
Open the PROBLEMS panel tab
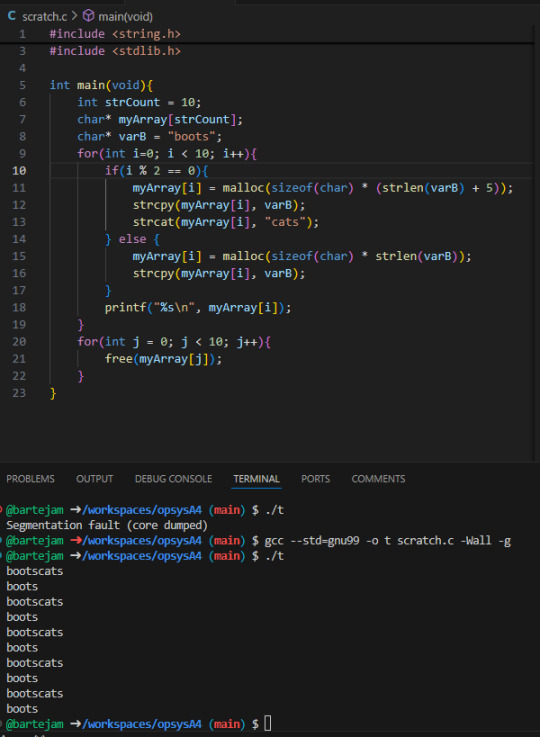click(30, 478)
